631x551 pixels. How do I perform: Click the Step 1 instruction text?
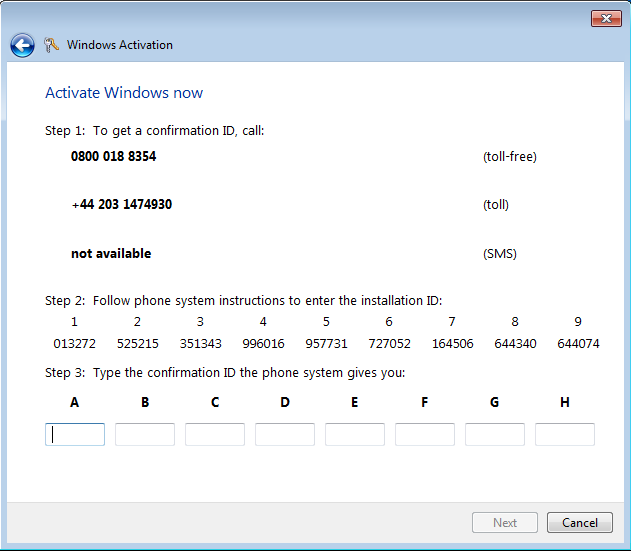point(155,131)
